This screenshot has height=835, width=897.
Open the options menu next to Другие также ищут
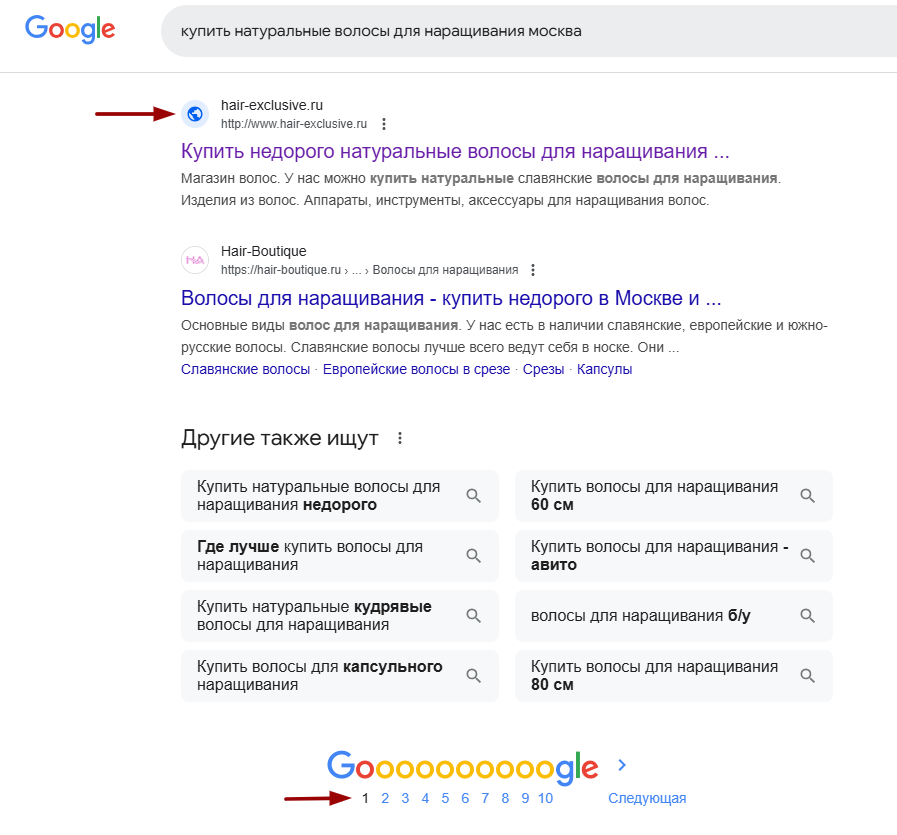point(400,438)
